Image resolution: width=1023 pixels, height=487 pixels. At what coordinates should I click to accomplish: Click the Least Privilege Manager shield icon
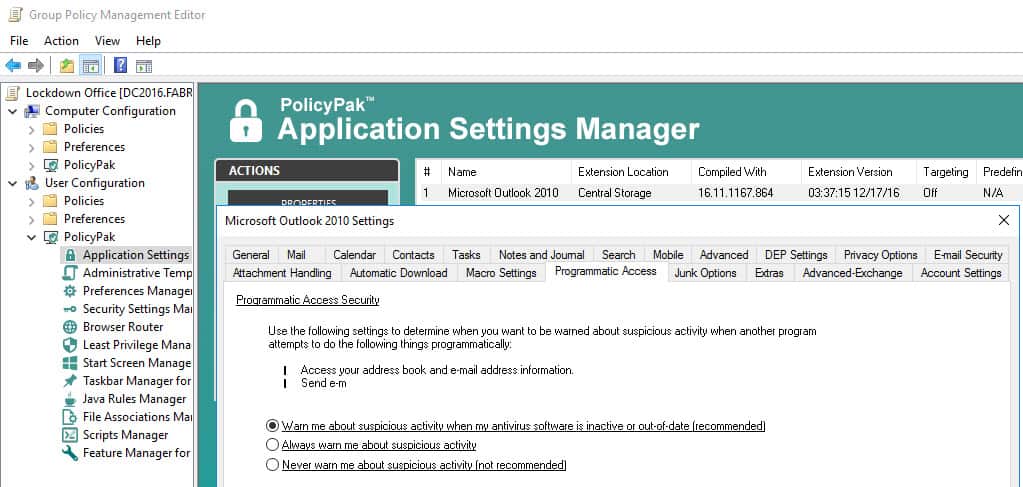pos(70,345)
